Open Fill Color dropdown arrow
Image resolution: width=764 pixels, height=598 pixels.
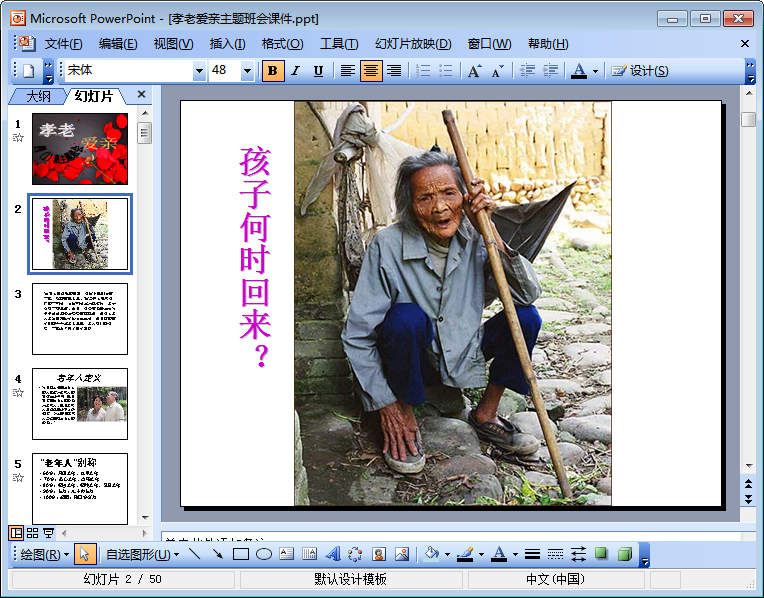click(x=447, y=554)
